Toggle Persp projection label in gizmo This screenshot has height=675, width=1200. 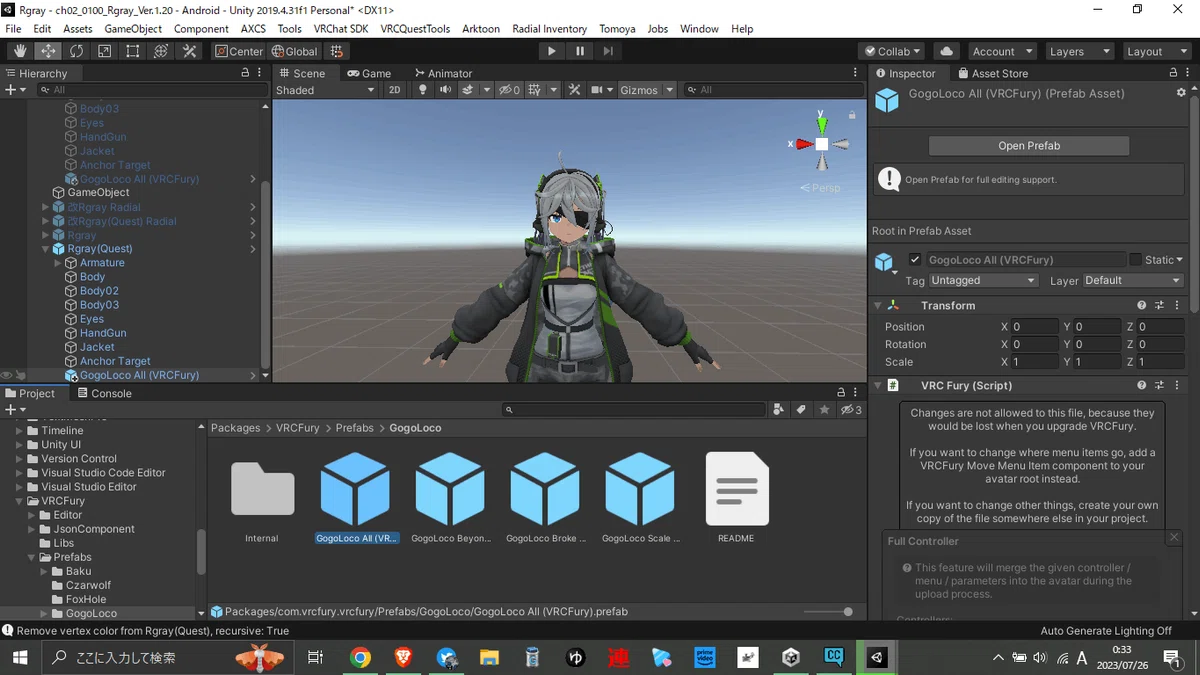pos(820,188)
